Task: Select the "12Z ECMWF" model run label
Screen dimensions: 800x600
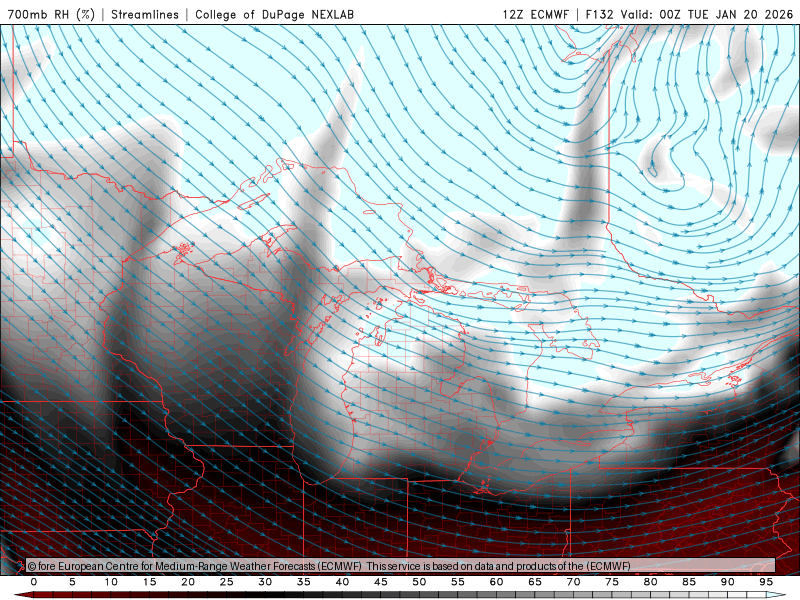Action: click(x=536, y=14)
